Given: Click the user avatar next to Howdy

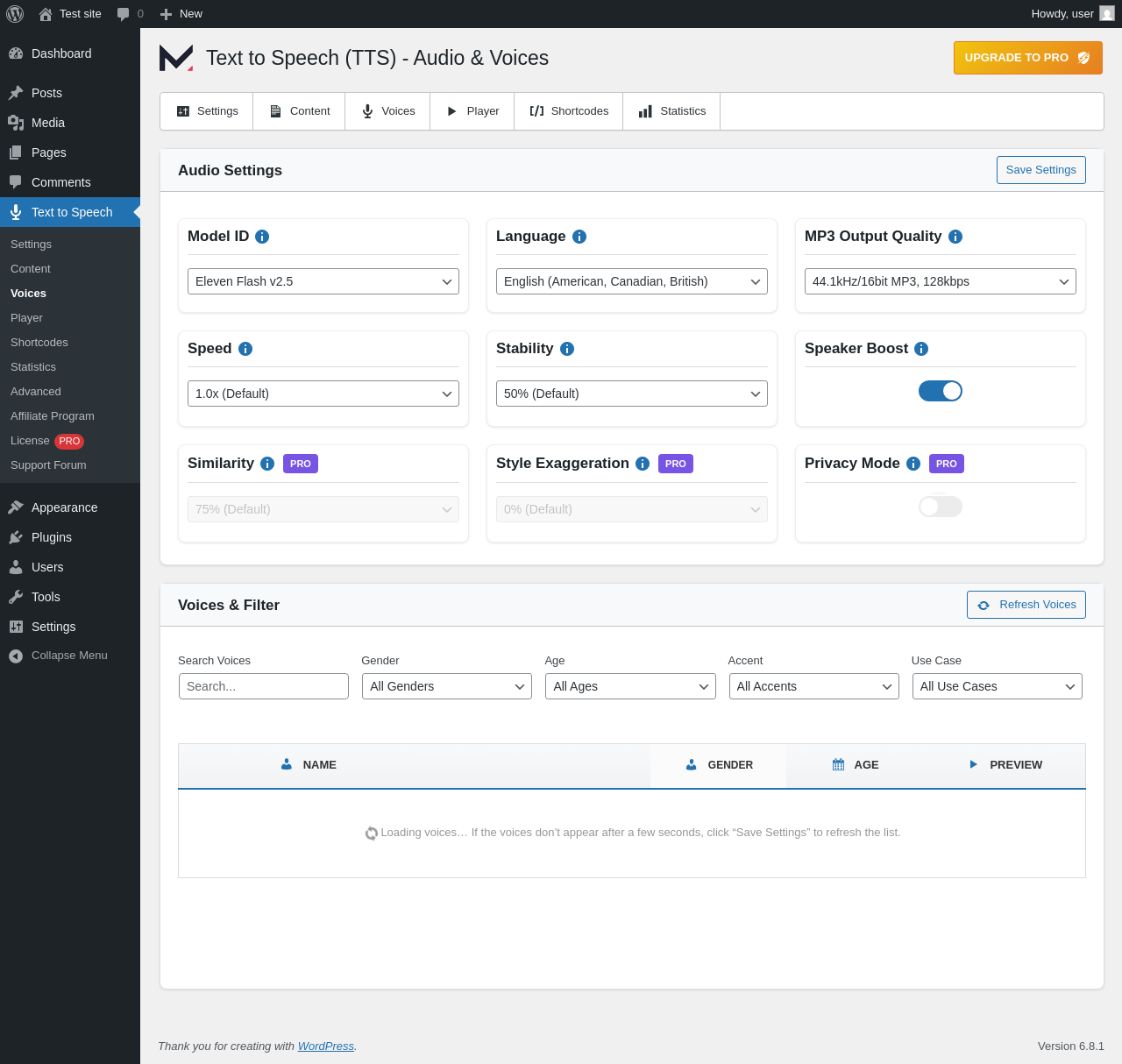Looking at the screenshot, I should 1107,14.
